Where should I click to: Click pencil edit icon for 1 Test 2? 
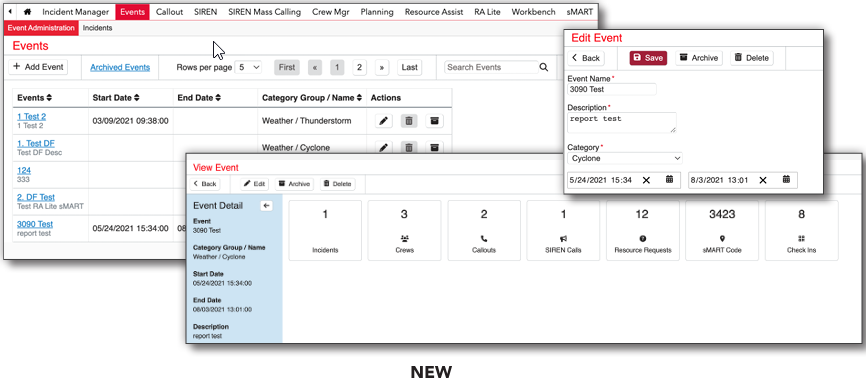(x=384, y=121)
